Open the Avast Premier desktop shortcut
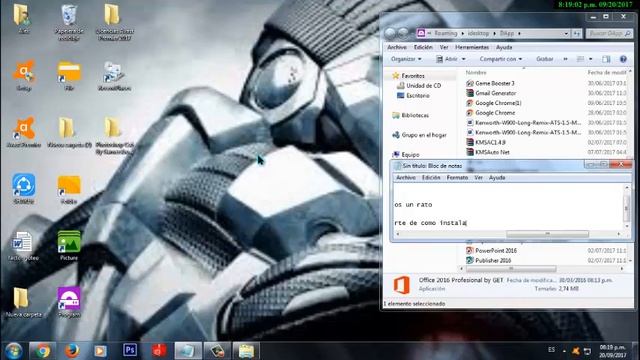The image size is (640, 360). pos(24,132)
